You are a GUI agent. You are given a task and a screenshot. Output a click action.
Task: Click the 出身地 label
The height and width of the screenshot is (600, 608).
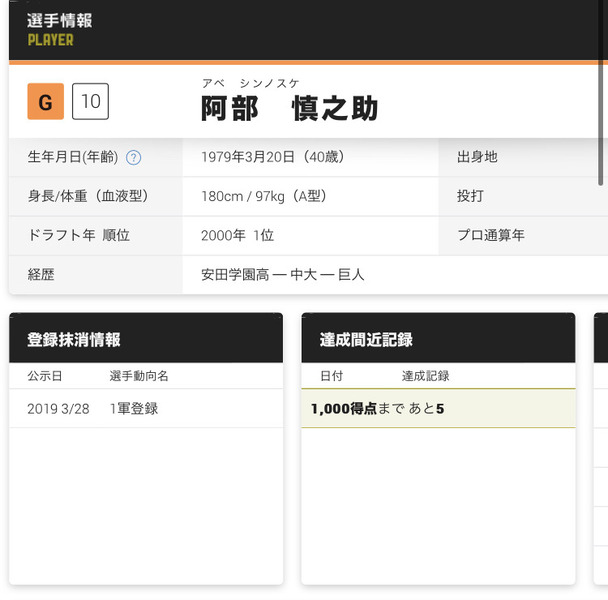click(x=477, y=157)
